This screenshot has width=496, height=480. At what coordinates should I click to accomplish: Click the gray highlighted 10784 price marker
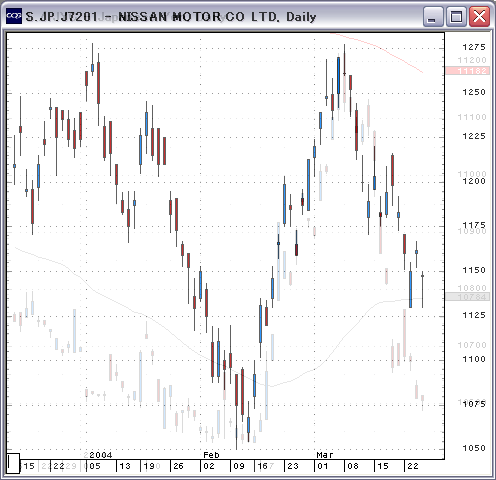coord(468,297)
